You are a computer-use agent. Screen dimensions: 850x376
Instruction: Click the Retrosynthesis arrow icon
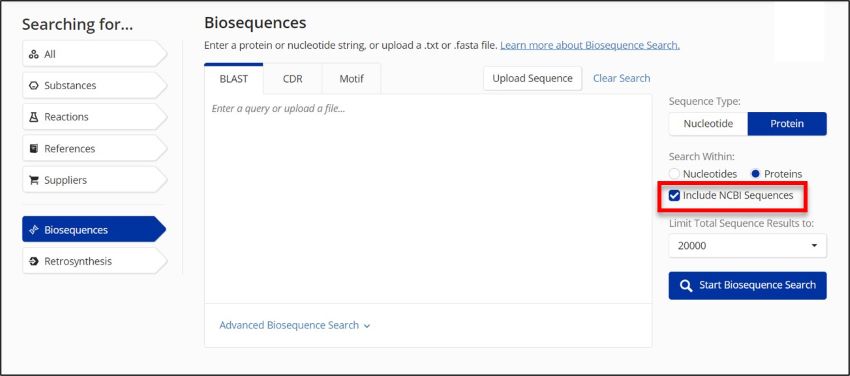coord(34,261)
